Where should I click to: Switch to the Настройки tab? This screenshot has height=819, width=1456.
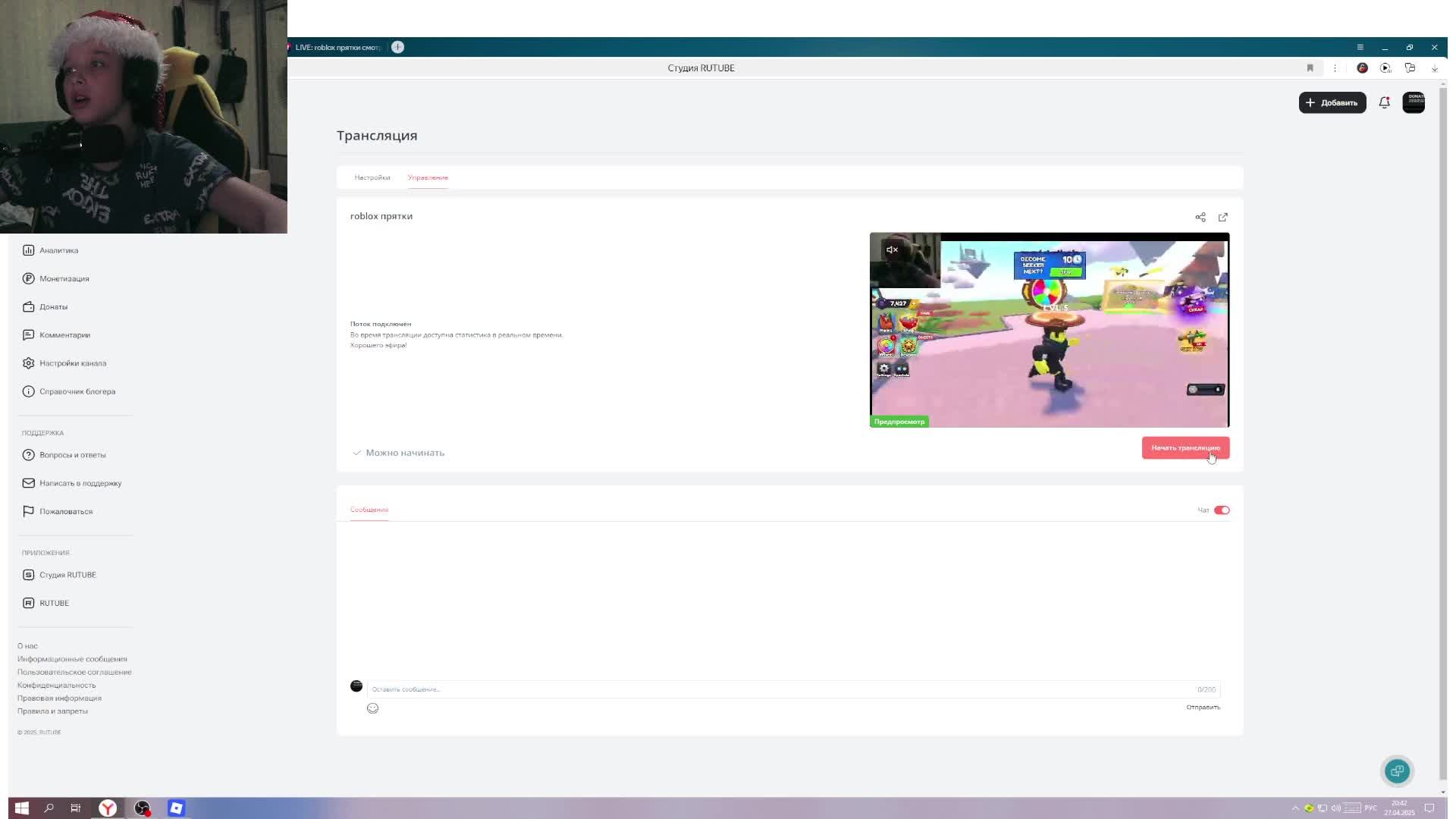coord(372,177)
